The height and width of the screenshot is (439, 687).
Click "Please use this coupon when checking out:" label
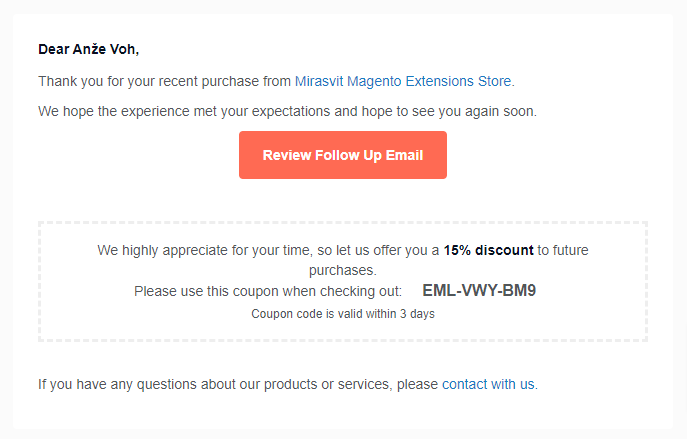point(267,292)
